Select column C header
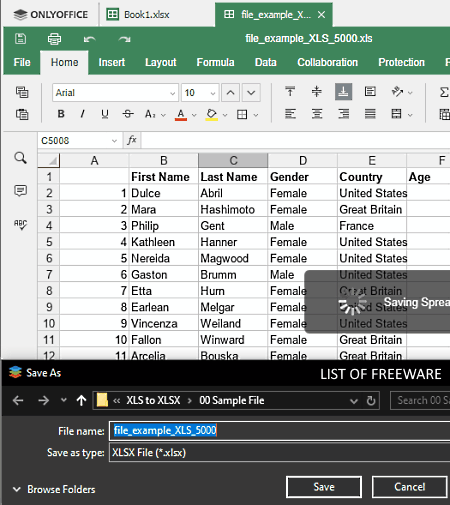This screenshot has height=505, width=450. click(x=233, y=161)
